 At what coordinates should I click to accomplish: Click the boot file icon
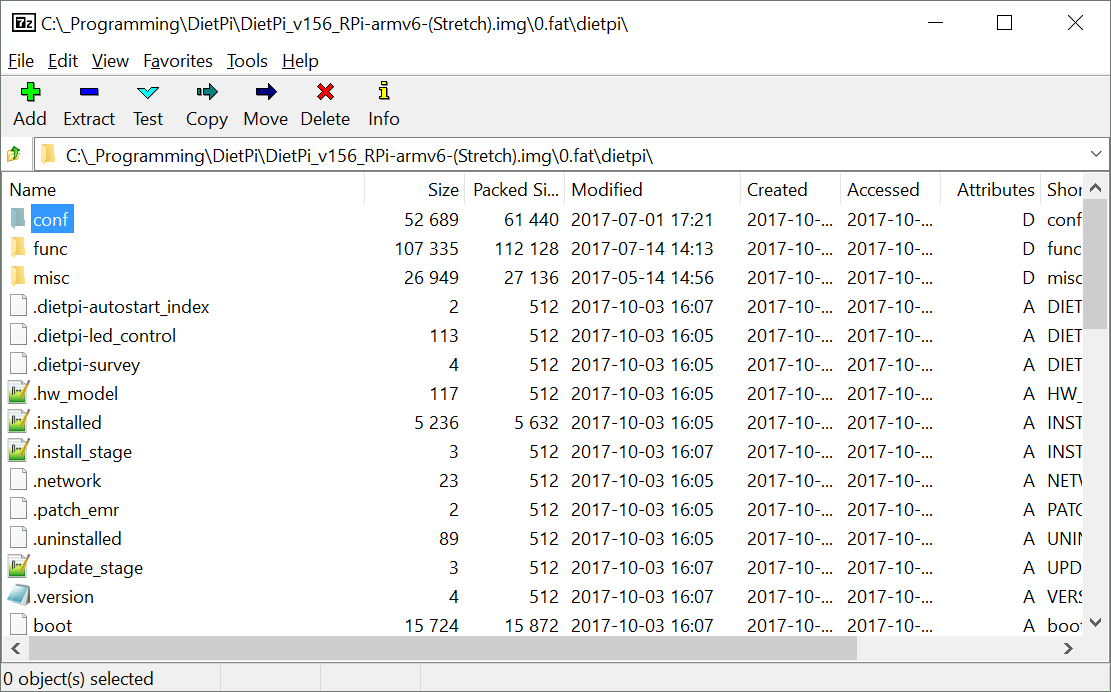pyautogui.click(x=18, y=625)
